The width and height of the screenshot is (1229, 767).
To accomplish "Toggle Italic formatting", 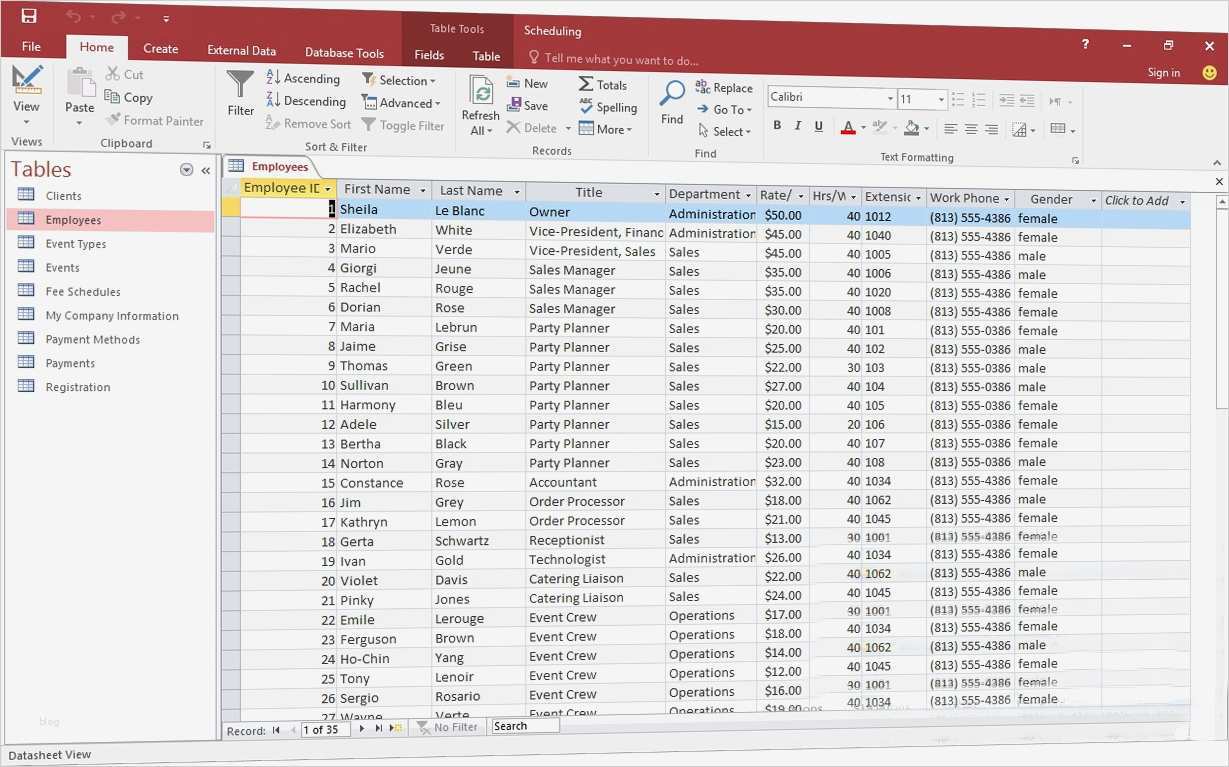I will pos(798,126).
